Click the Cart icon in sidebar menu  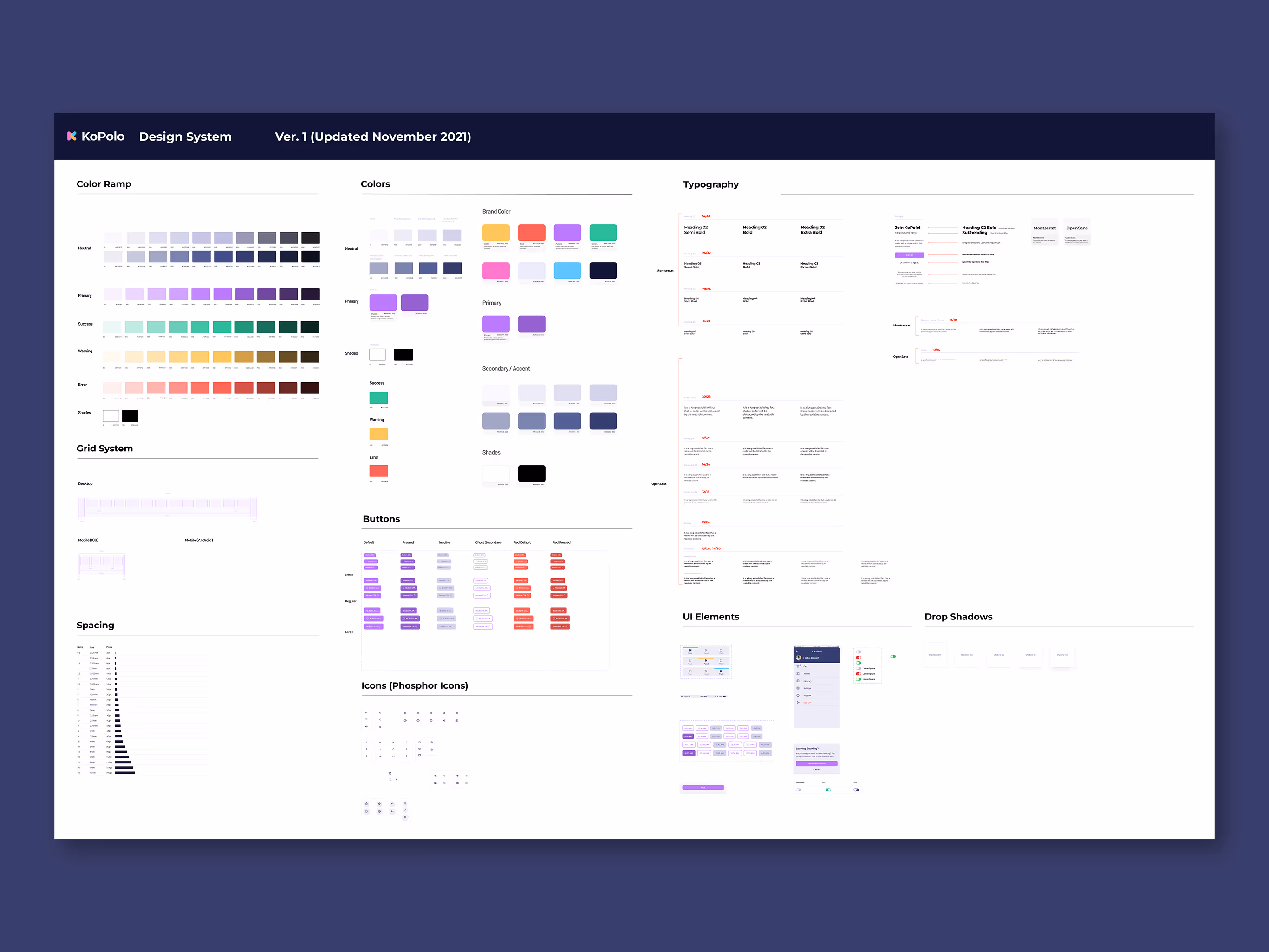pyautogui.click(x=798, y=667)
